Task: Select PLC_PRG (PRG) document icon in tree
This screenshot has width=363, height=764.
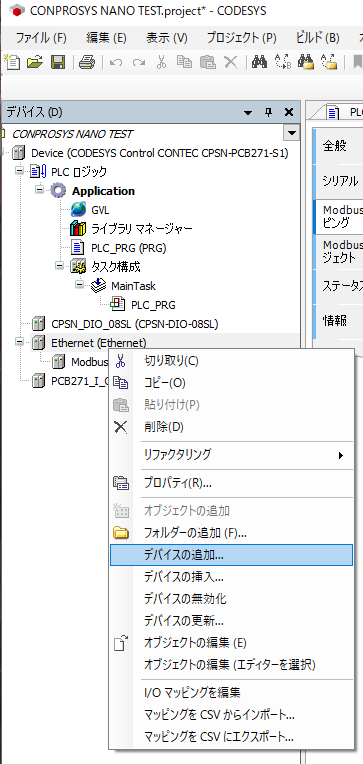Action: click(77, 248)
